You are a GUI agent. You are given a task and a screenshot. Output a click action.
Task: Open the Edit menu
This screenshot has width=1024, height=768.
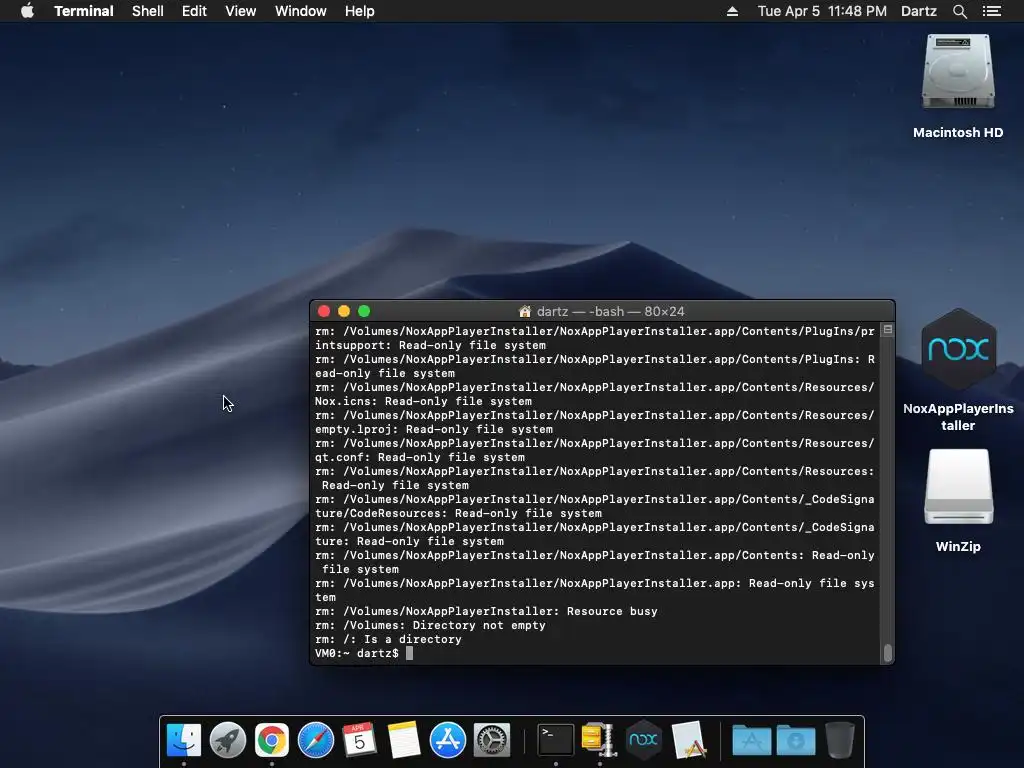click(x=194, y=11)
